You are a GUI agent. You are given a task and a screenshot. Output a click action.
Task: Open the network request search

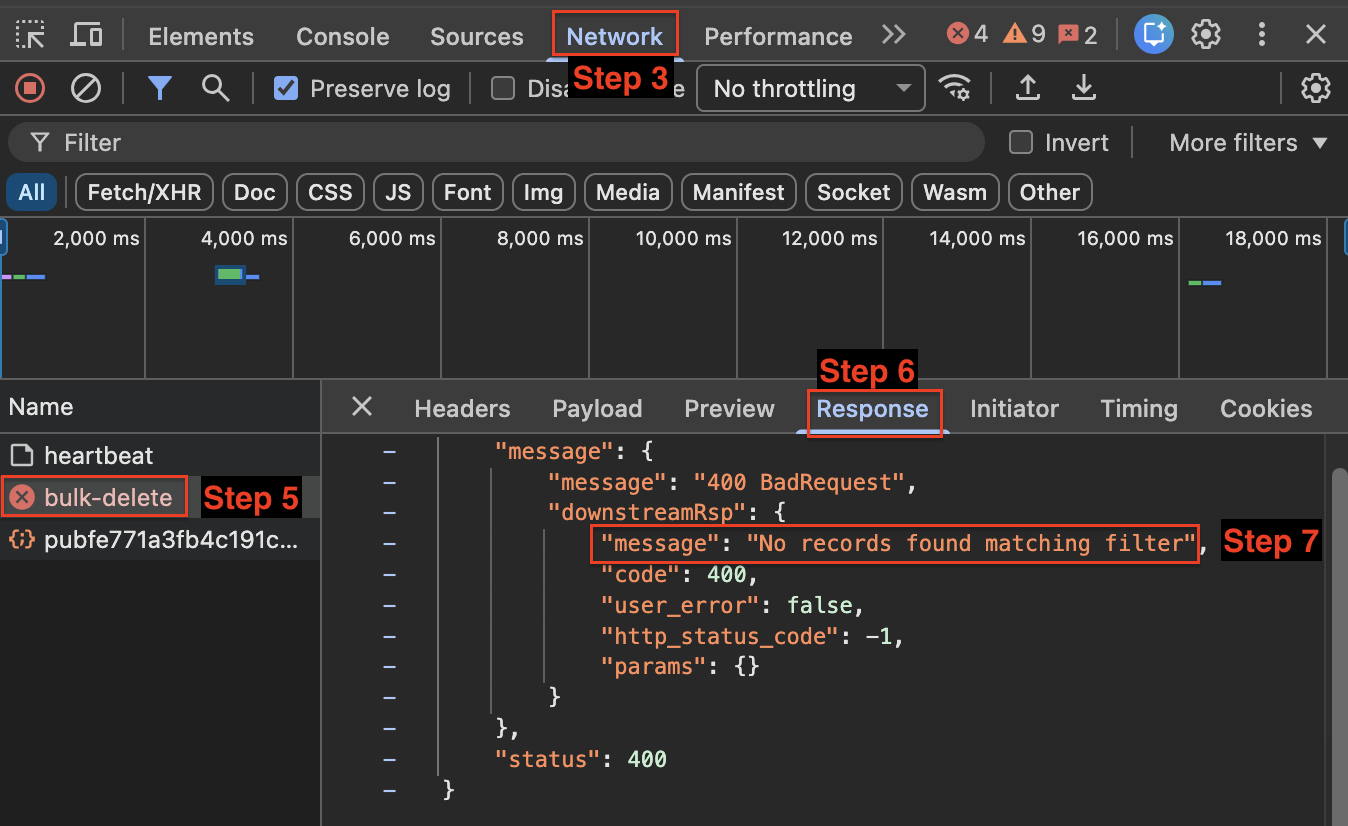tap(215, 88)
